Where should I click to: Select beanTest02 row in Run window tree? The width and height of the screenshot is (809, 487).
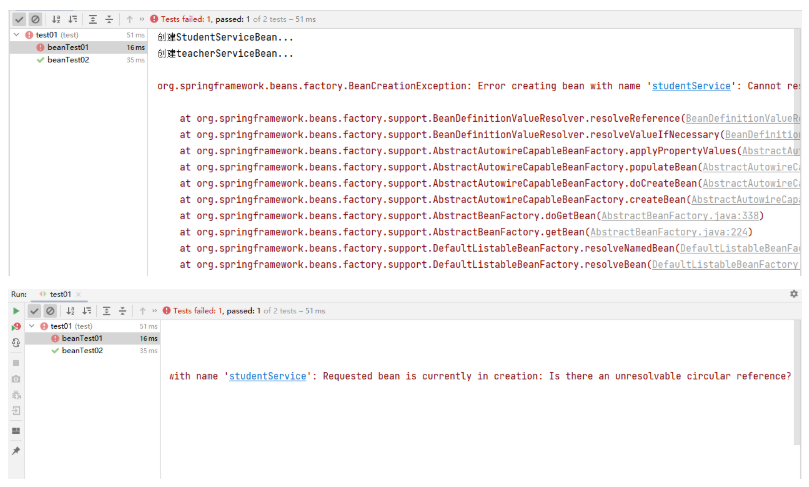click(x=92, y=350)
